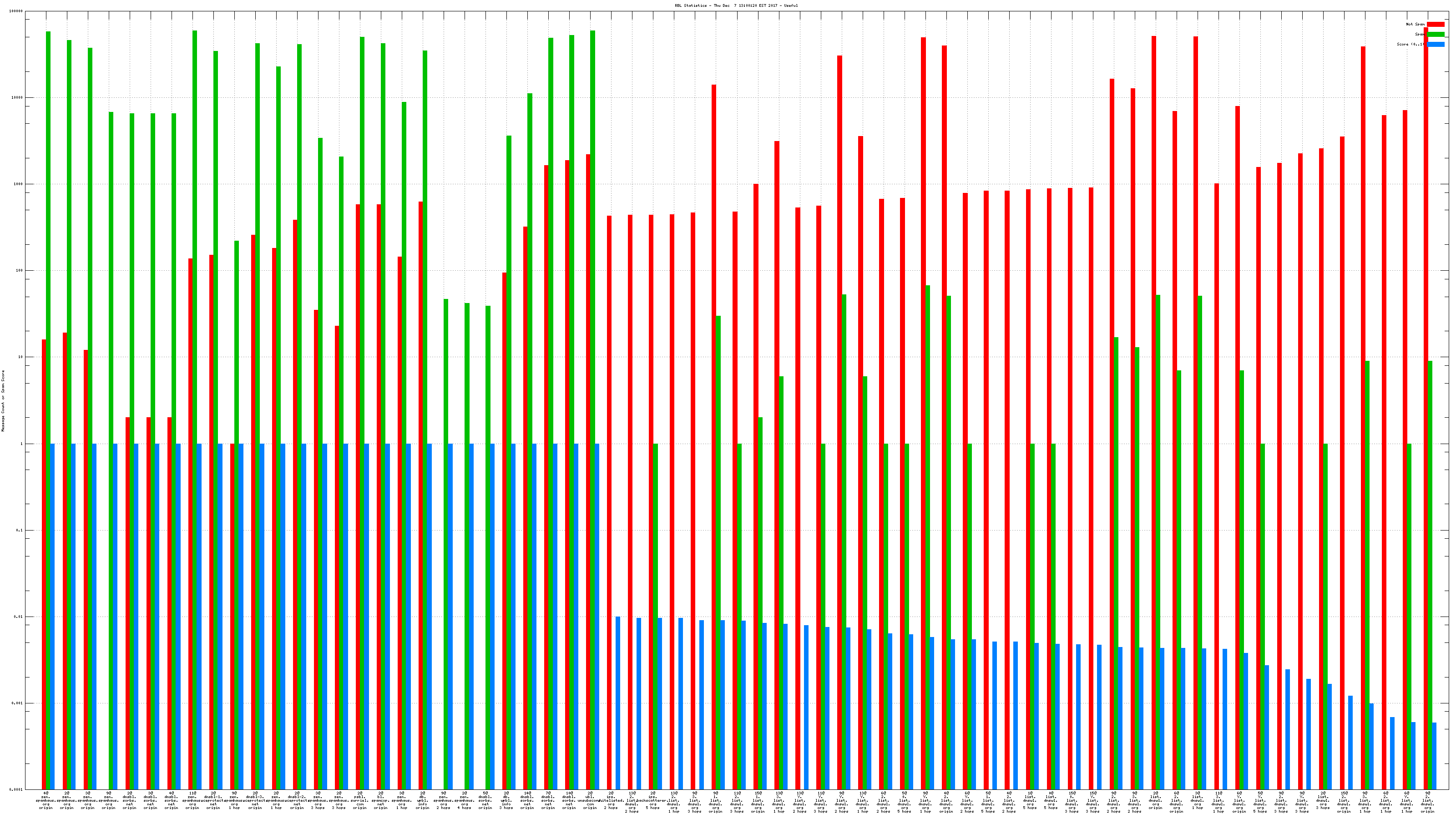Click the dnsbl-3.uceprotect.net origin axis label

pyautogui.click(x=255, y=801)
